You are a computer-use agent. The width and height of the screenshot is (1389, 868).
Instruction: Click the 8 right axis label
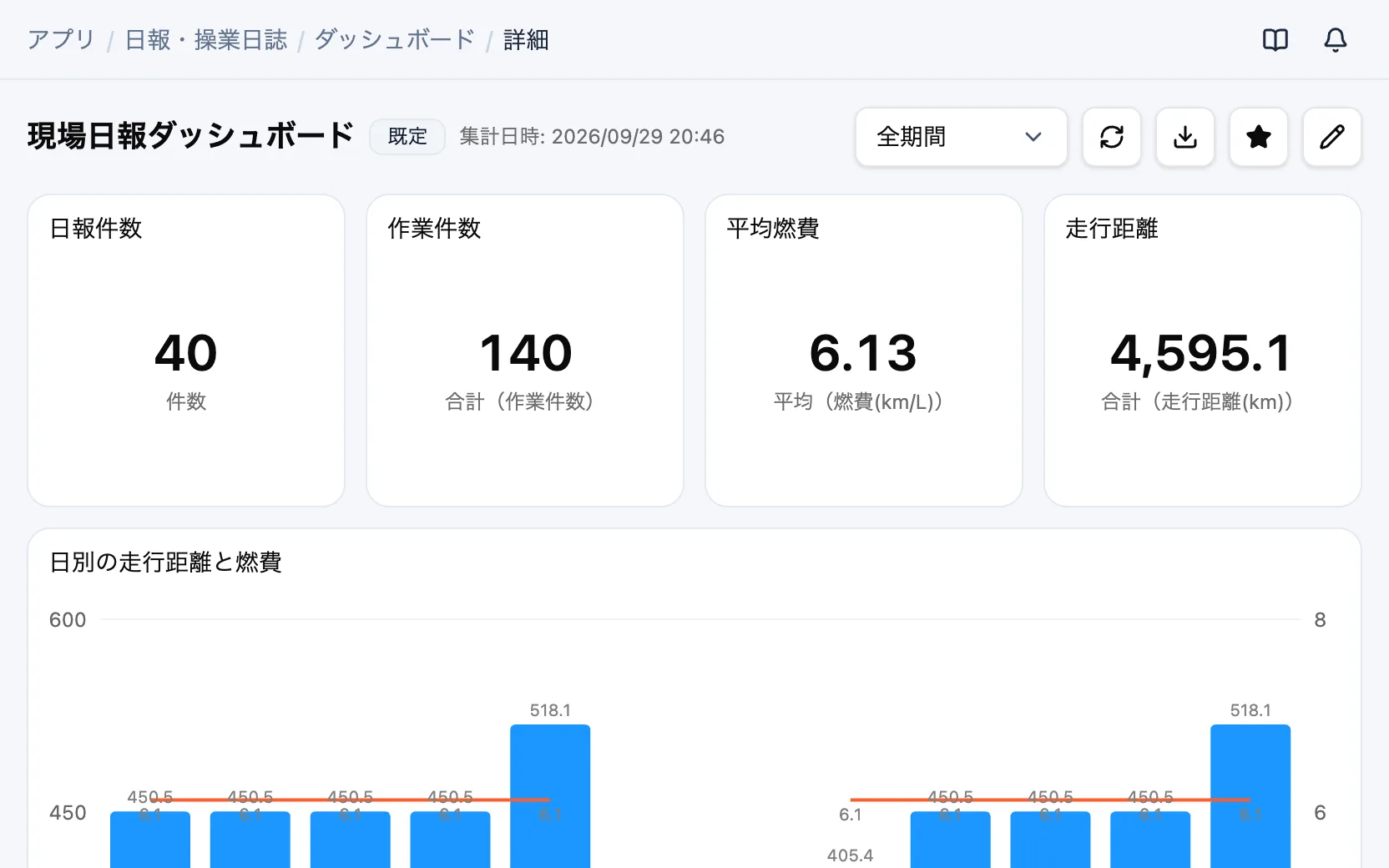coord(1320,620)
